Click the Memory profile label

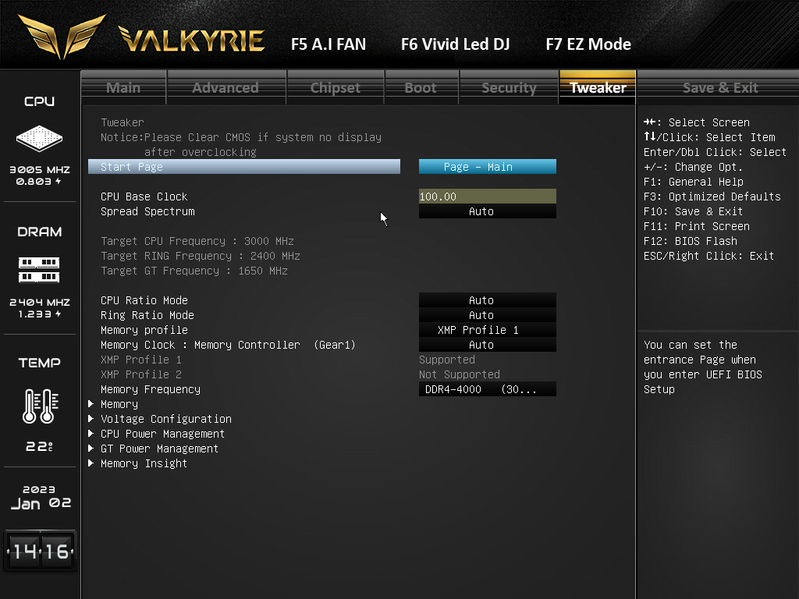tap(144, 330)
